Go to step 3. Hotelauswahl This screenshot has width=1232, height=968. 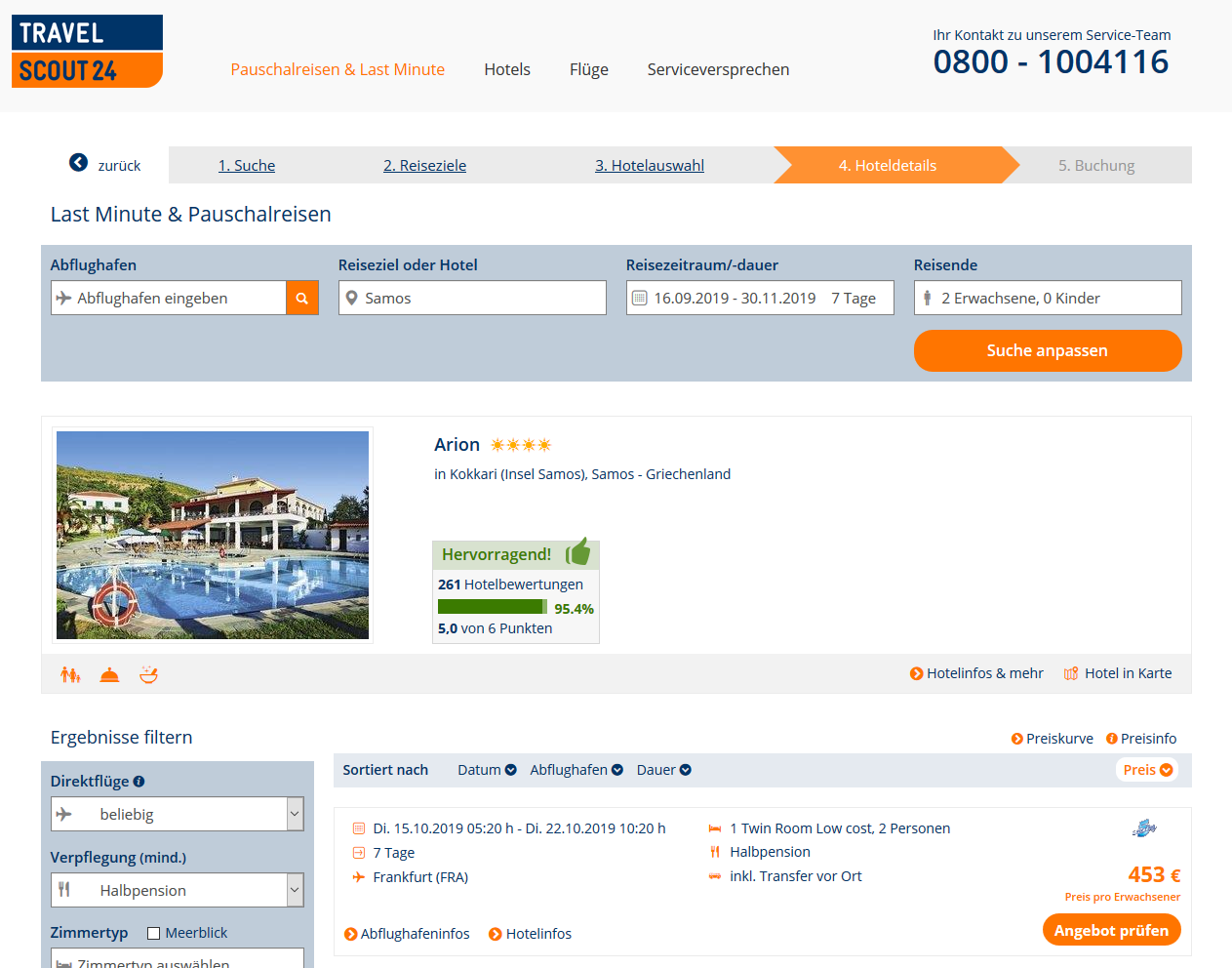coord(650,166)
